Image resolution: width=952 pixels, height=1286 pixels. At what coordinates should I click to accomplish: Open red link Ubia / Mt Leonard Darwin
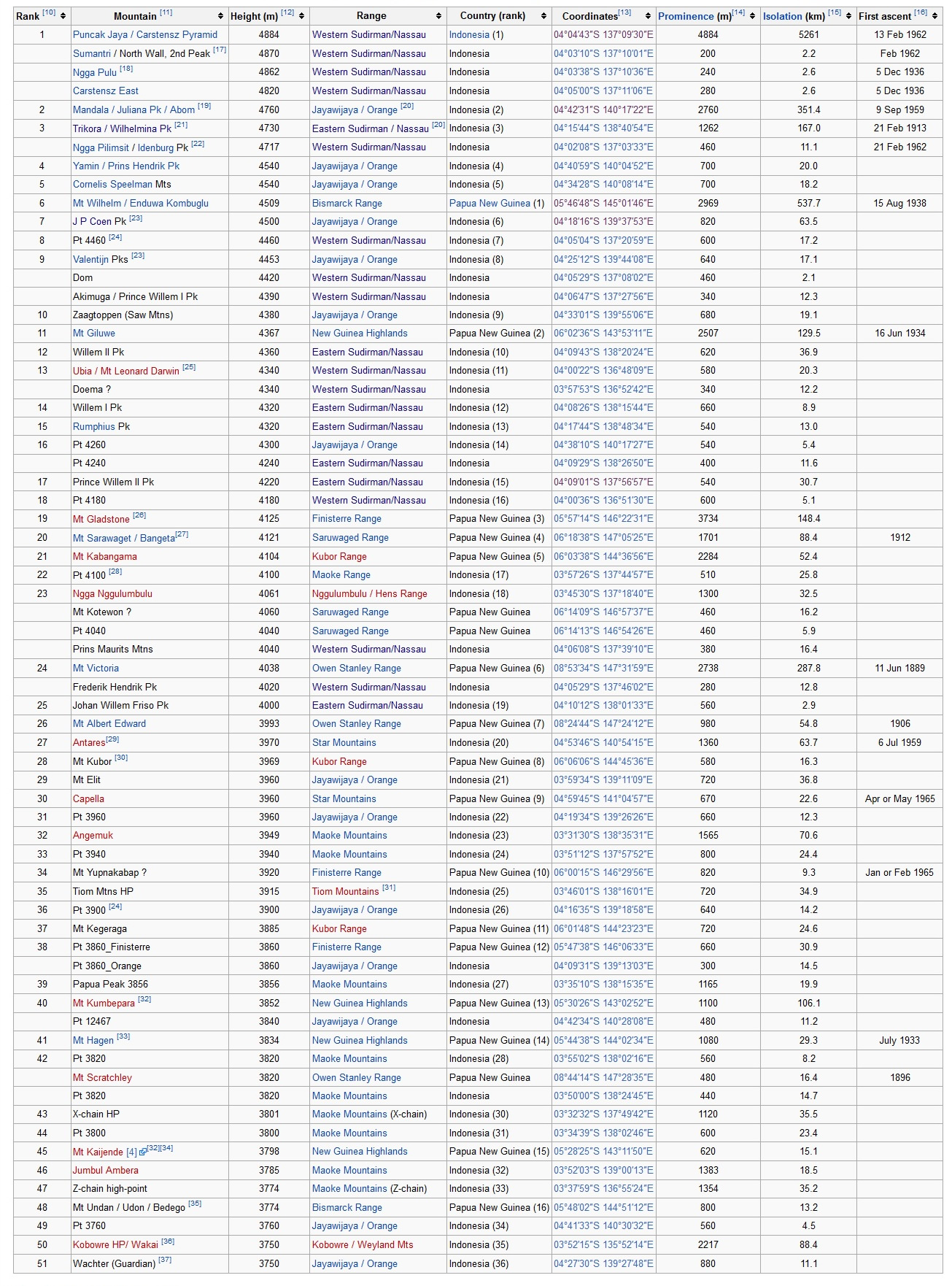126,371
